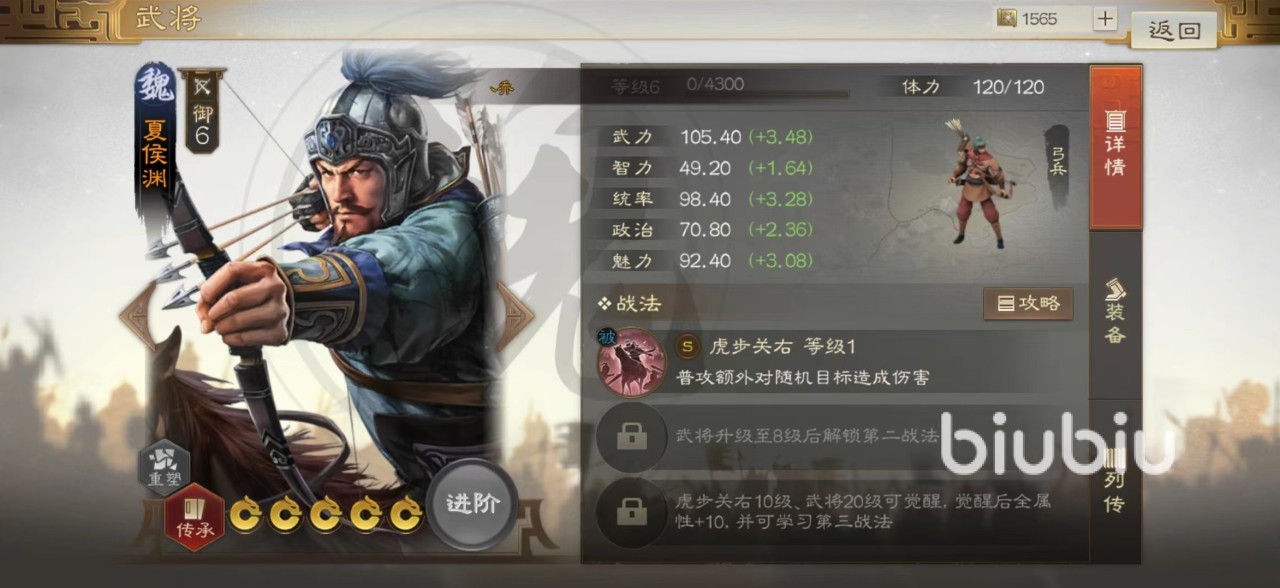Open the 攻略 strategy guide button
This screenshot has width=1280, height=588.
point(1028,303)
